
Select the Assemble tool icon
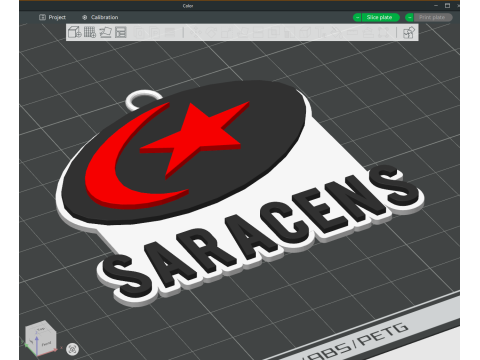368,33
